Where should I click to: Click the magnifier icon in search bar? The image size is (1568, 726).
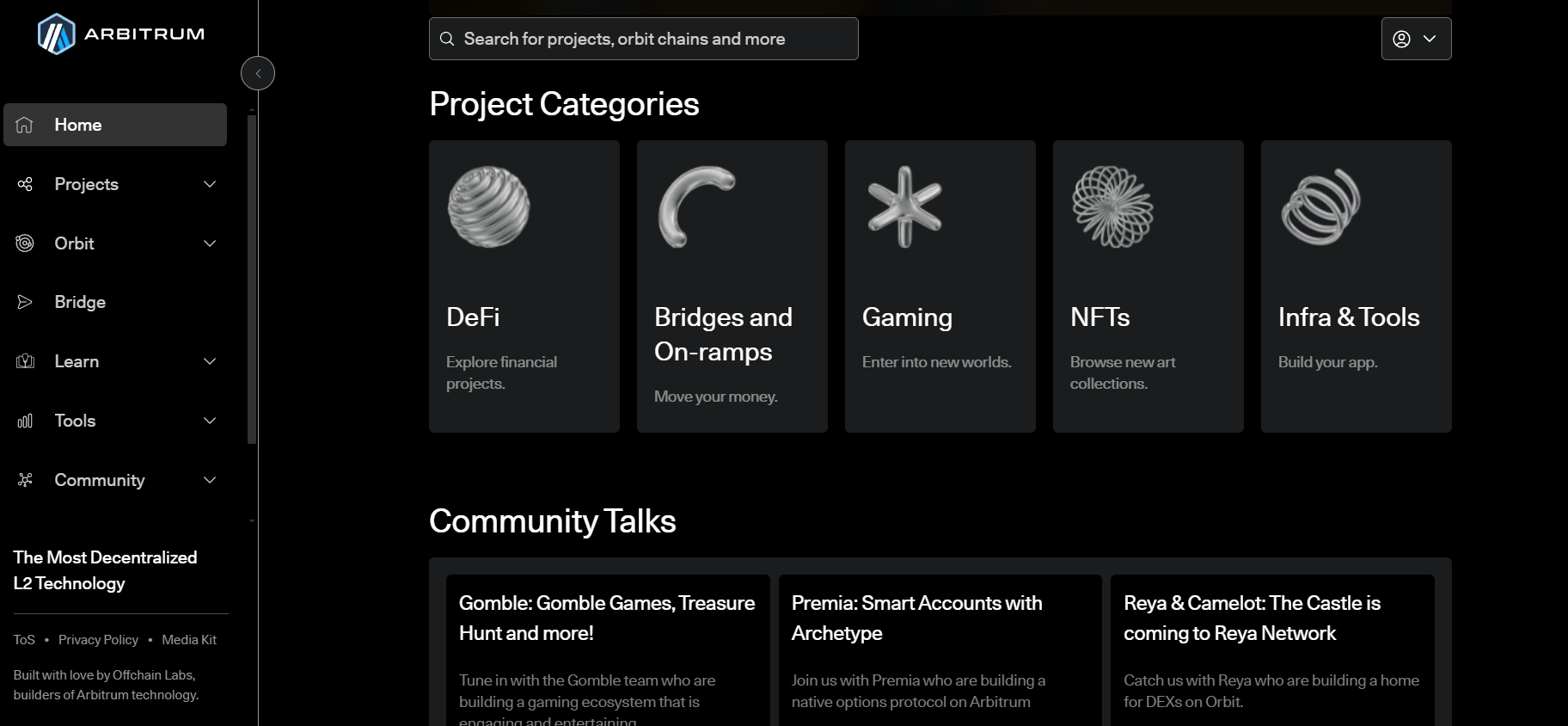pyautogui.click(x=447, y=39)
